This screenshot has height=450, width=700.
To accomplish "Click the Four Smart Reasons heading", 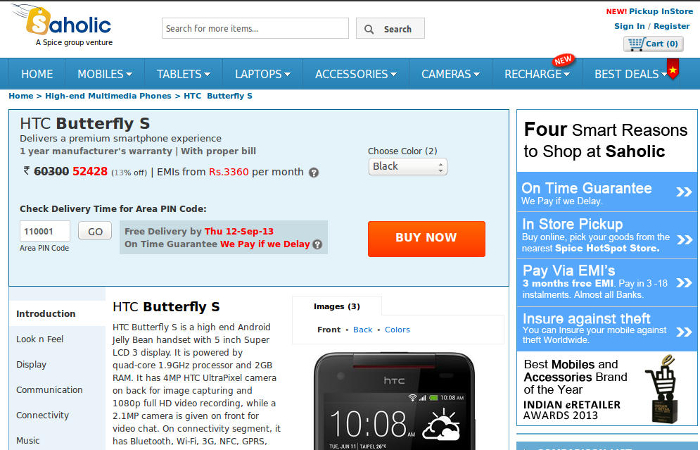I will tap(606, 140).
